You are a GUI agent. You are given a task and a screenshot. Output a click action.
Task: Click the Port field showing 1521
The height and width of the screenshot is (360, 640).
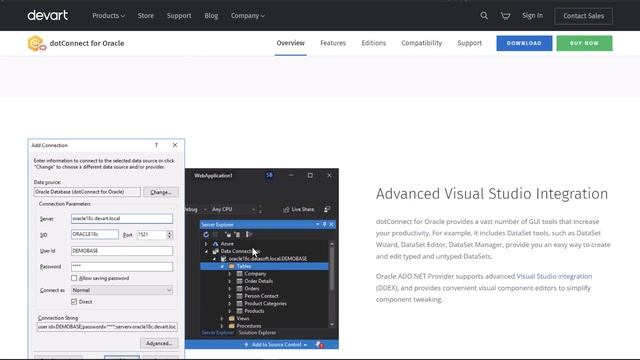coord(152,235)
